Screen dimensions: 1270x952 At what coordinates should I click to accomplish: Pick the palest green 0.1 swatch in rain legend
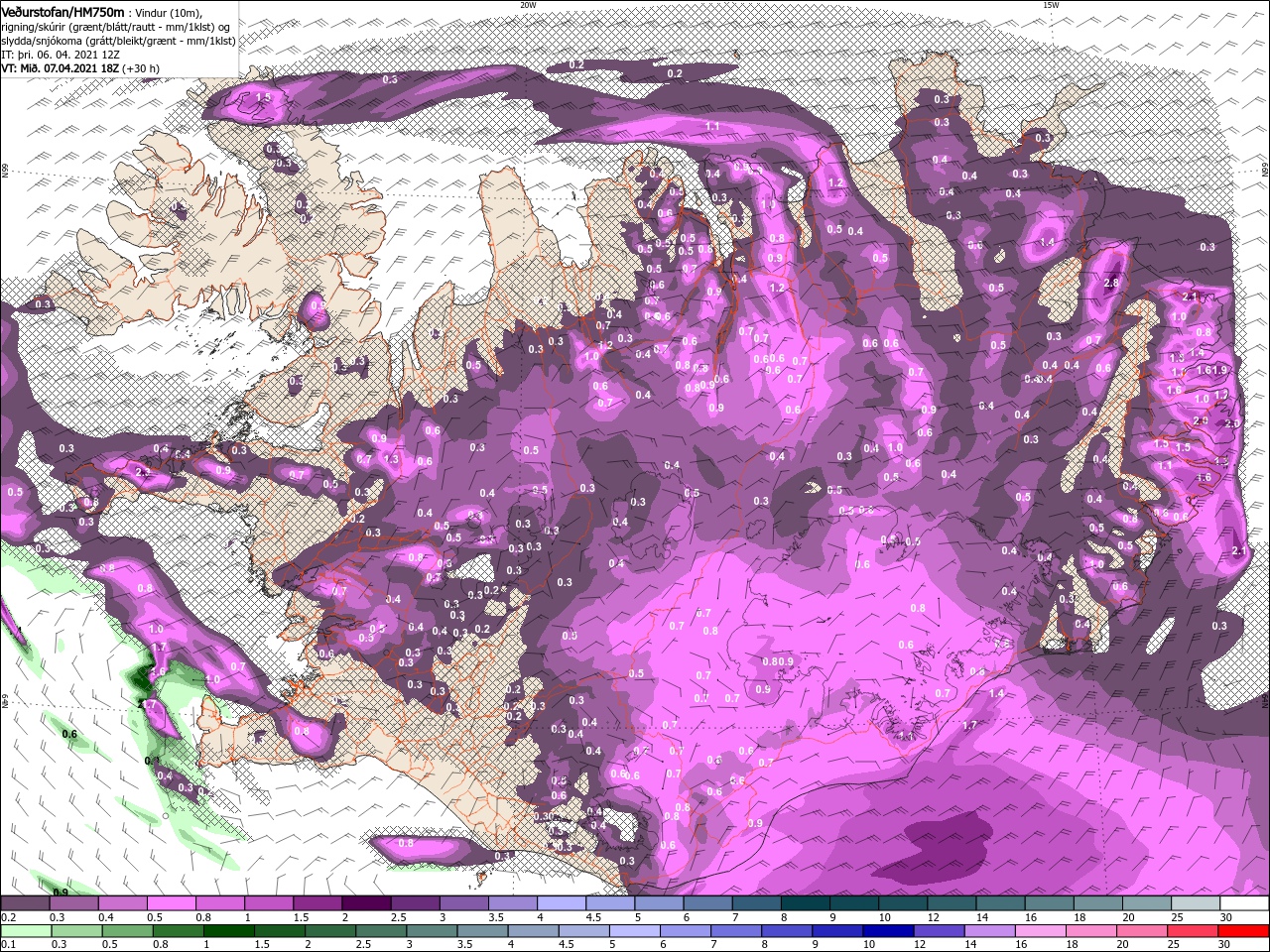click(26, 931)
